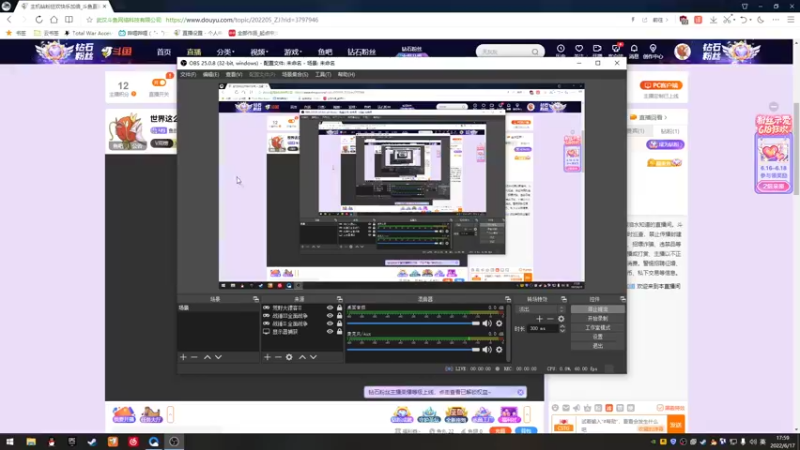Open the 帮助(H) menu in OBS
The height and width of the screenshot is (450, 800).
(x=346, y=74)
